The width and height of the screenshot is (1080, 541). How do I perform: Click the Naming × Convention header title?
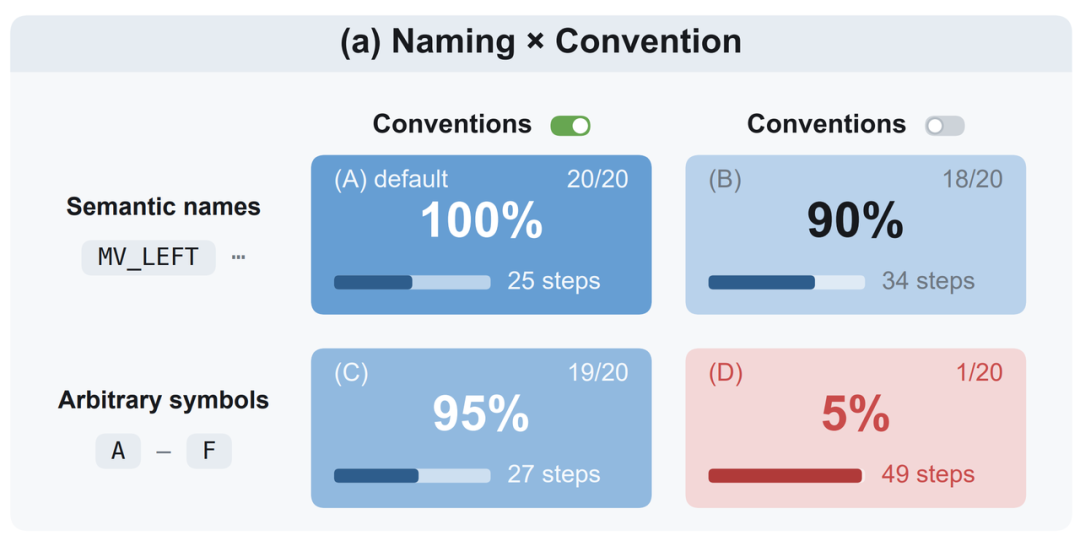tap(541, 42)
